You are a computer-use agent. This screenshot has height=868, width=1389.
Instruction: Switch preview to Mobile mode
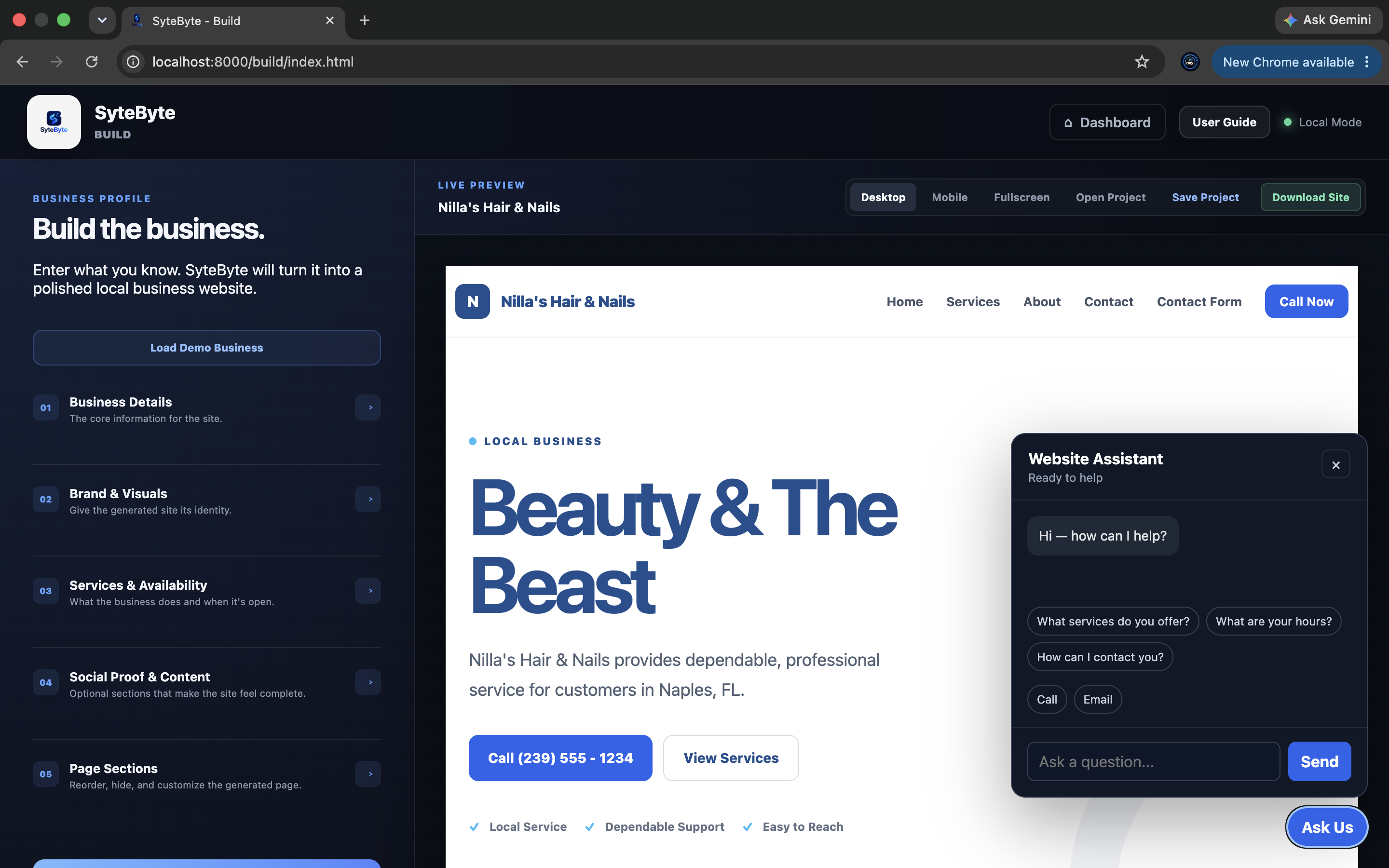pos(949,198)
